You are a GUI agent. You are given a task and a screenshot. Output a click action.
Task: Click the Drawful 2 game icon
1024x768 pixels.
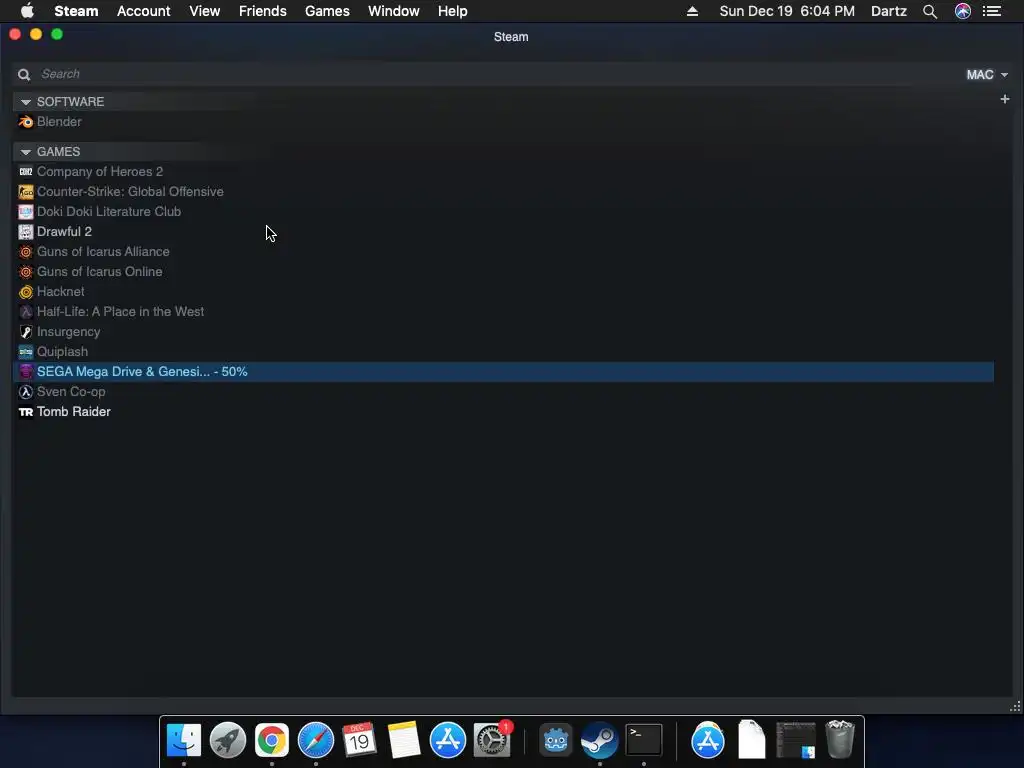coord(25,232)
